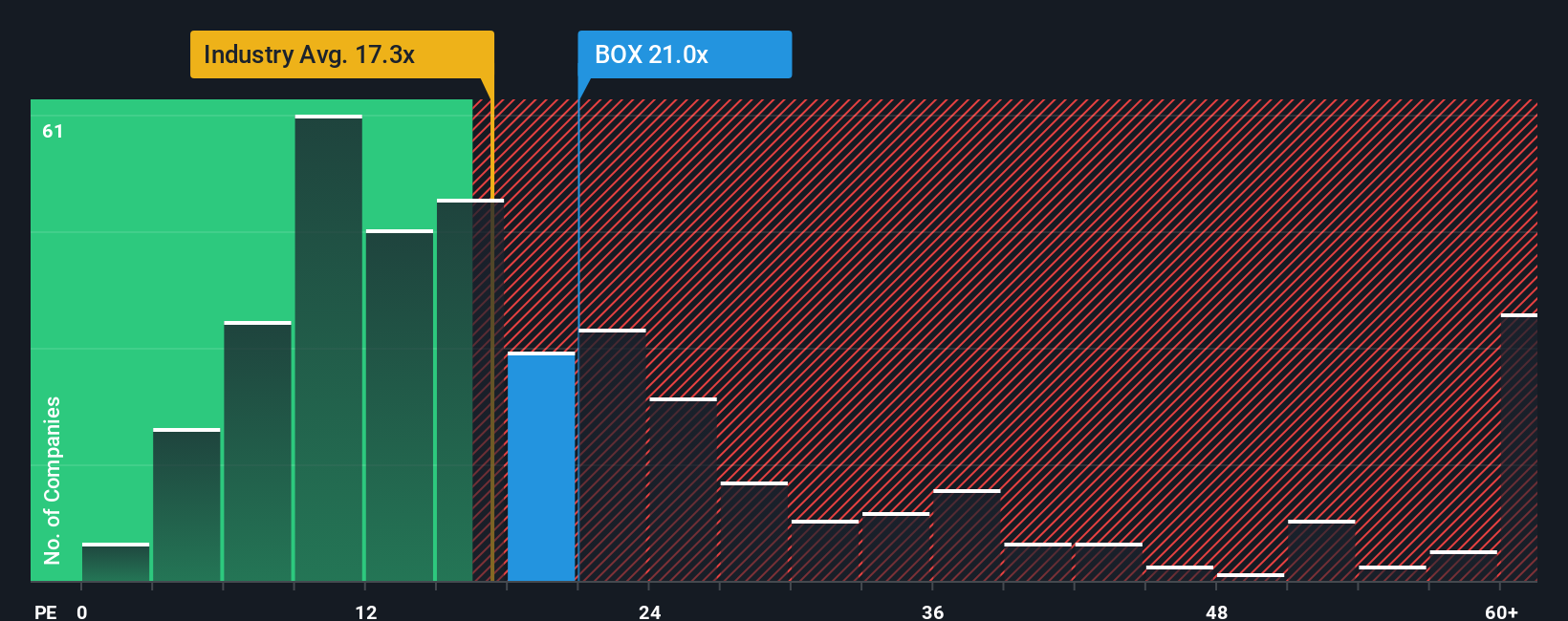The height and width of the screenshot is (621, 1568).
Task: Select the bar starting at PE 12
Action: click(400, 405)
